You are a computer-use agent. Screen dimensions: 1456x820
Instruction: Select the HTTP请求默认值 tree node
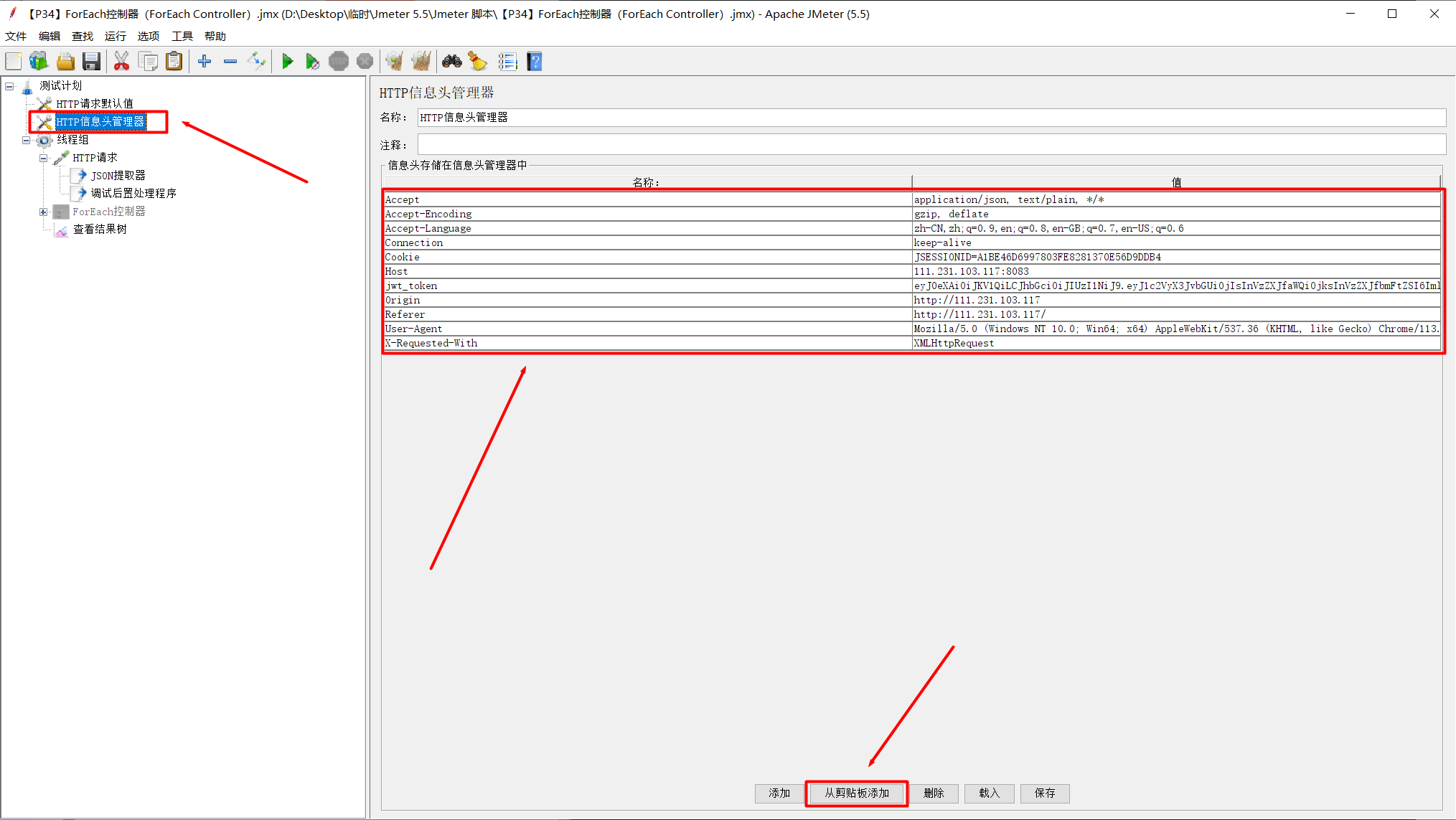pyautogui.click(x=95, y=104)
